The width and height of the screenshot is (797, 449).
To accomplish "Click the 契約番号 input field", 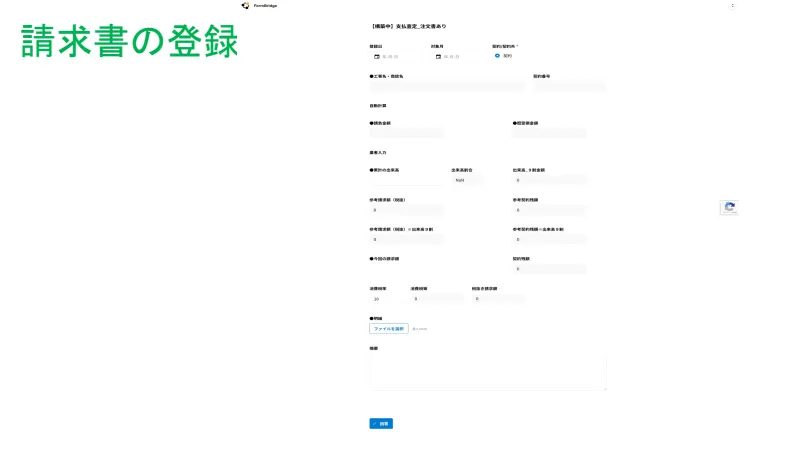I will point(568,87).
